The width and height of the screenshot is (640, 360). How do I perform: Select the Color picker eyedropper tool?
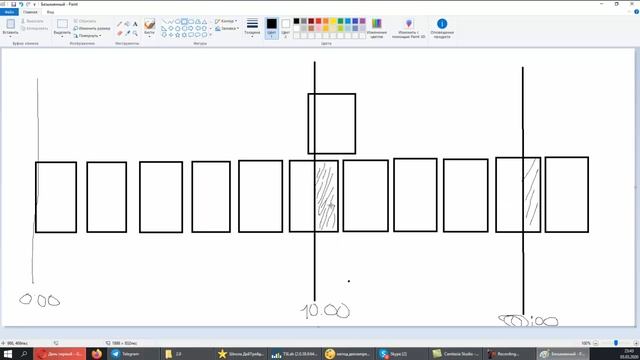127,33
